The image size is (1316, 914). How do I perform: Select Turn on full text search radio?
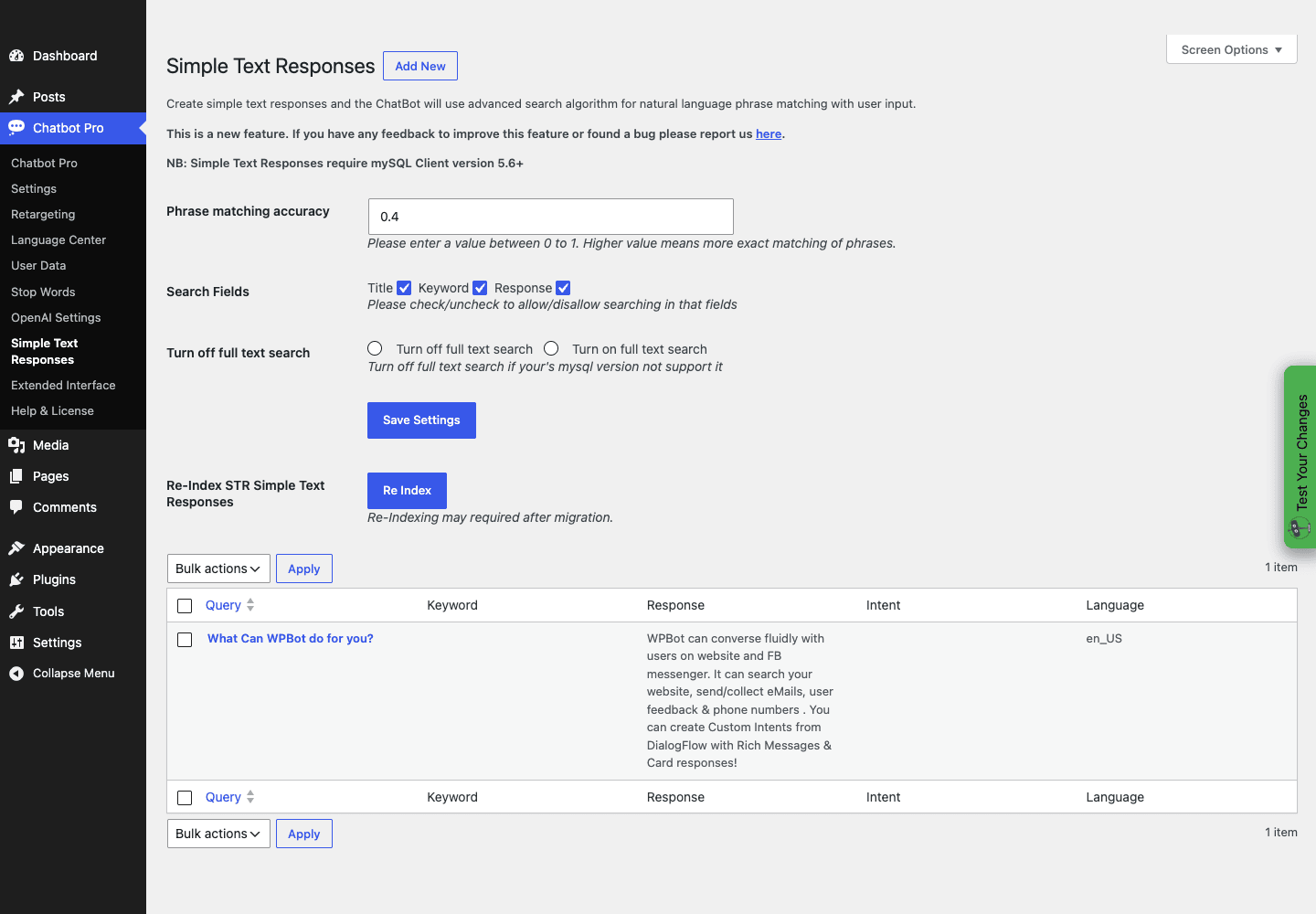click(x=551, y=348)
